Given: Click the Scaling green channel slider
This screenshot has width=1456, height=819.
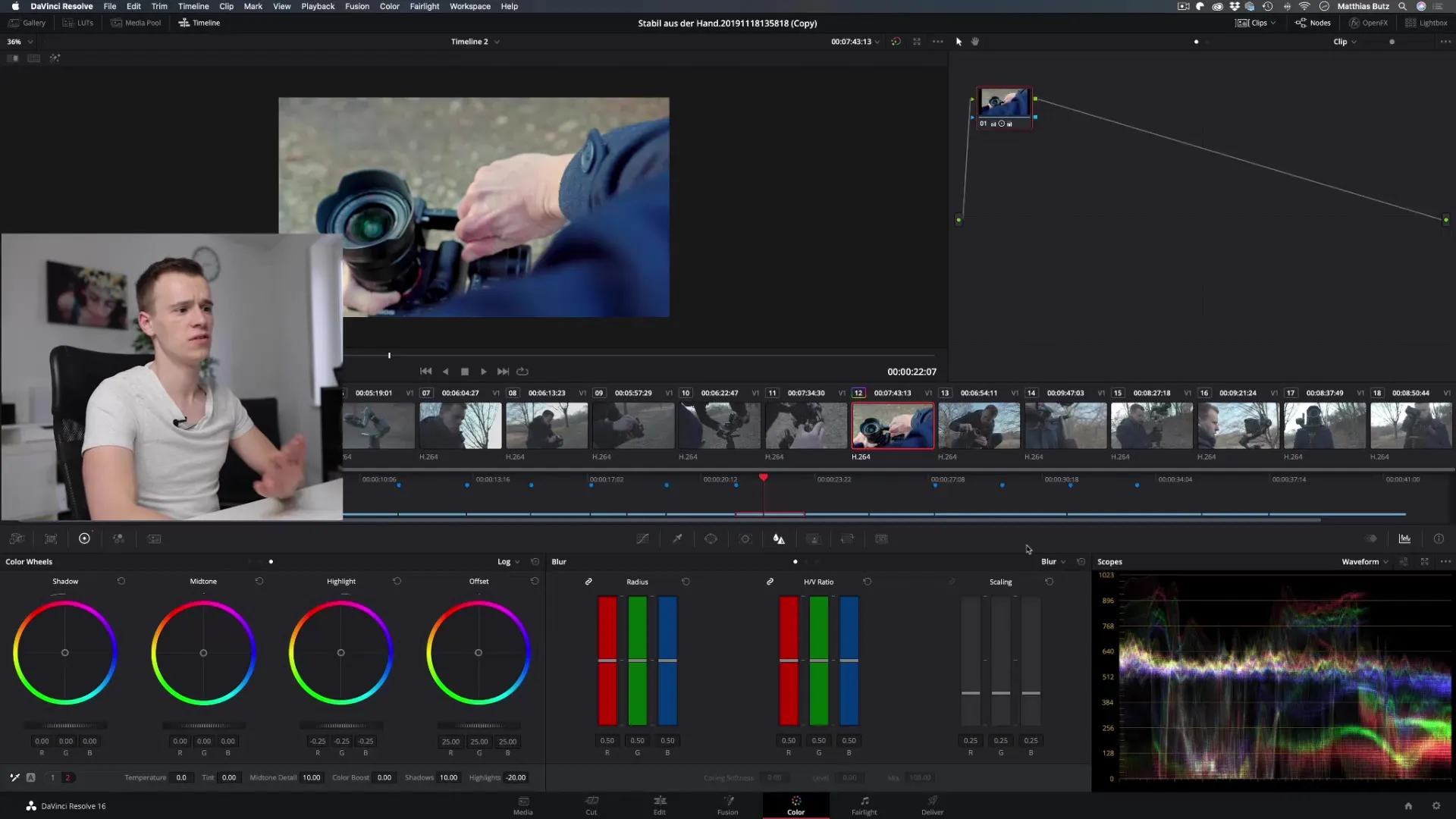Looking at the screenshot, I should (x=1001, y=661).
